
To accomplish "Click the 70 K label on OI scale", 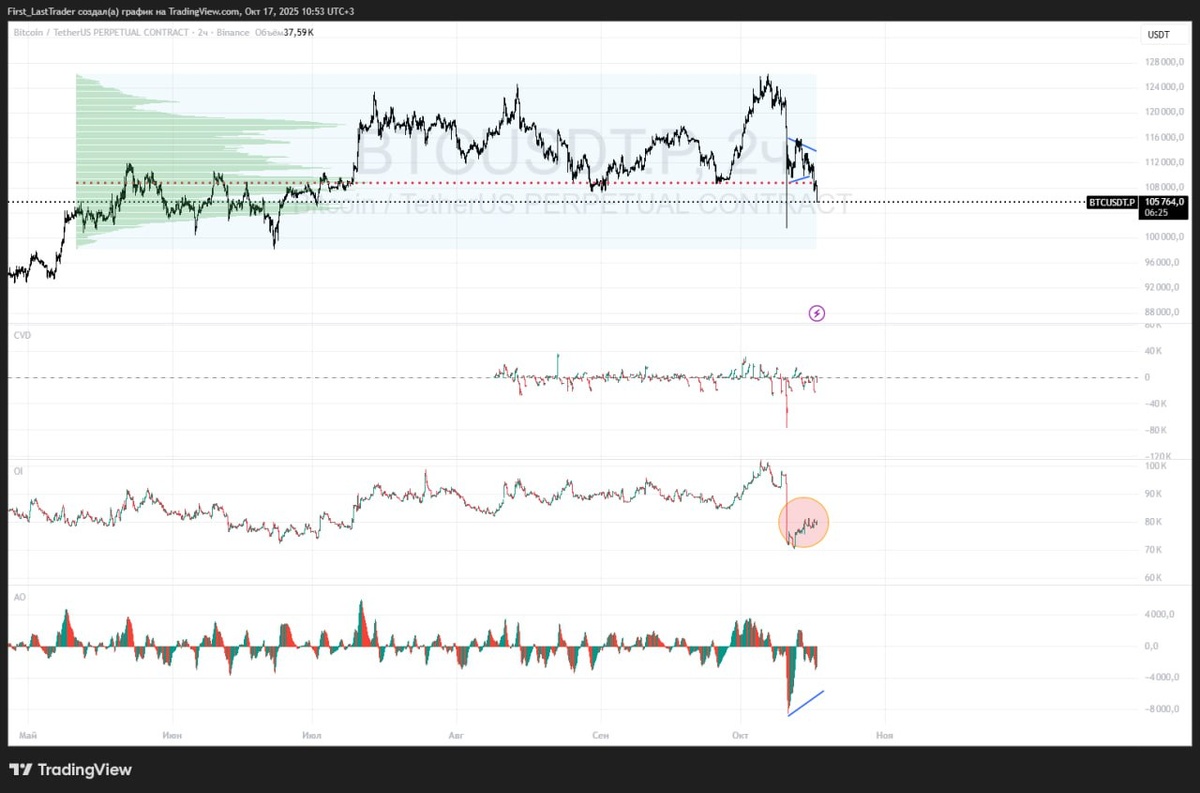I will (x=1152, y=550).
